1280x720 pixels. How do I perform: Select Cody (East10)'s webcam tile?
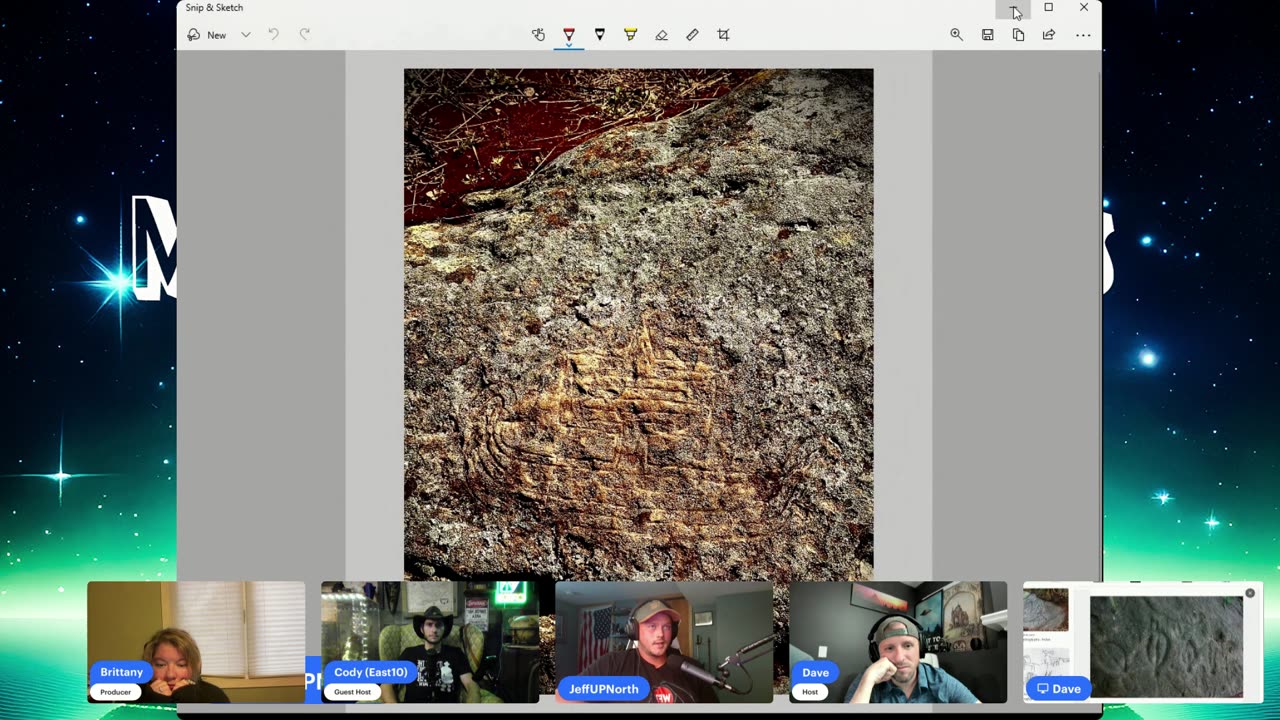[430, 642]
